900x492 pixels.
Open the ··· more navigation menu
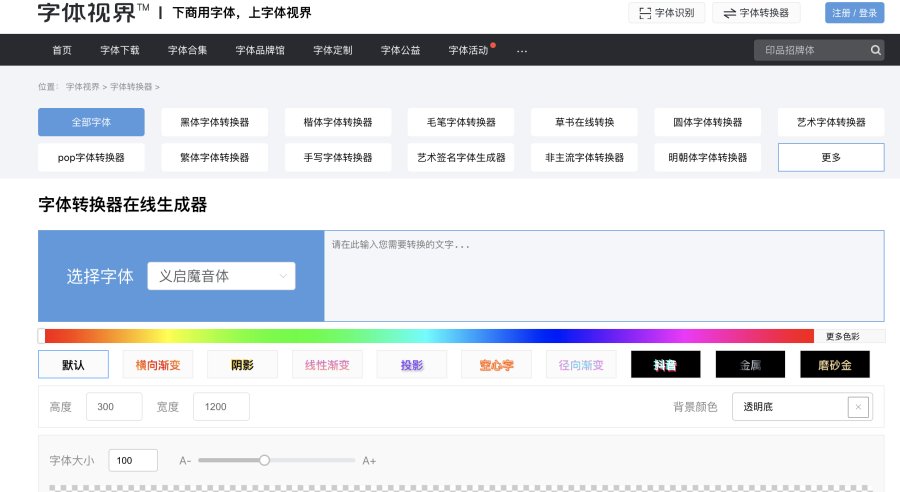(x=521, y=50)
